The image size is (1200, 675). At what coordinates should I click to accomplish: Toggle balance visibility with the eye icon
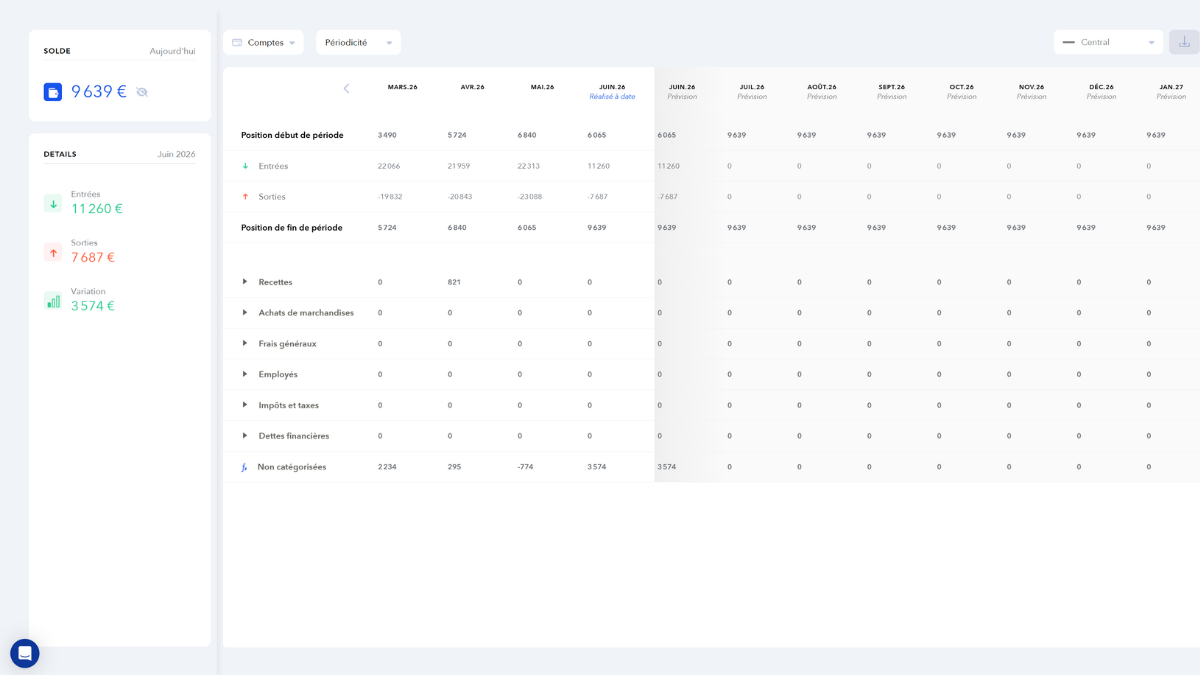142,92
